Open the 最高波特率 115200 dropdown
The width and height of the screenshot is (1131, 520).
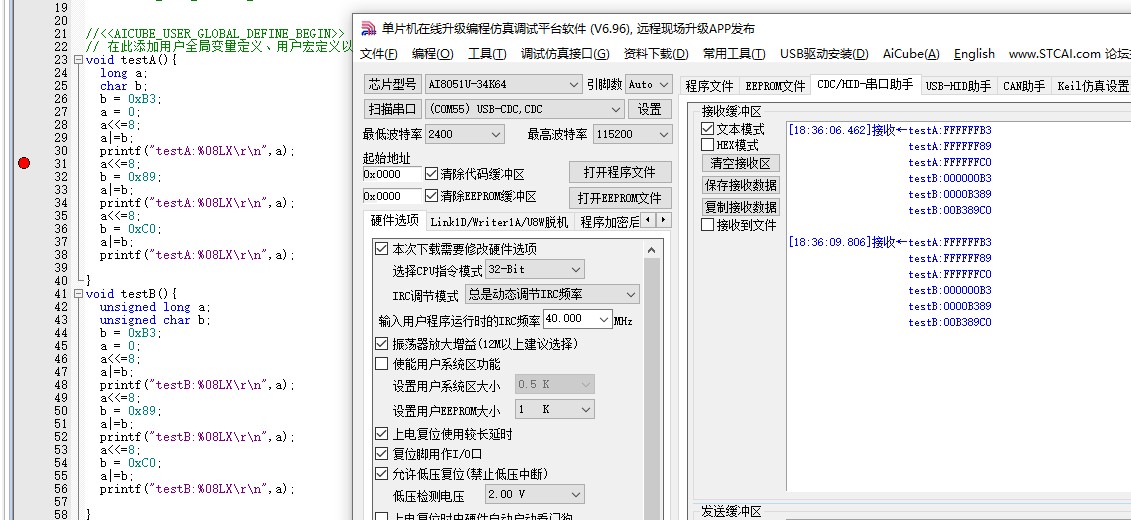click(x=633, y=135)
